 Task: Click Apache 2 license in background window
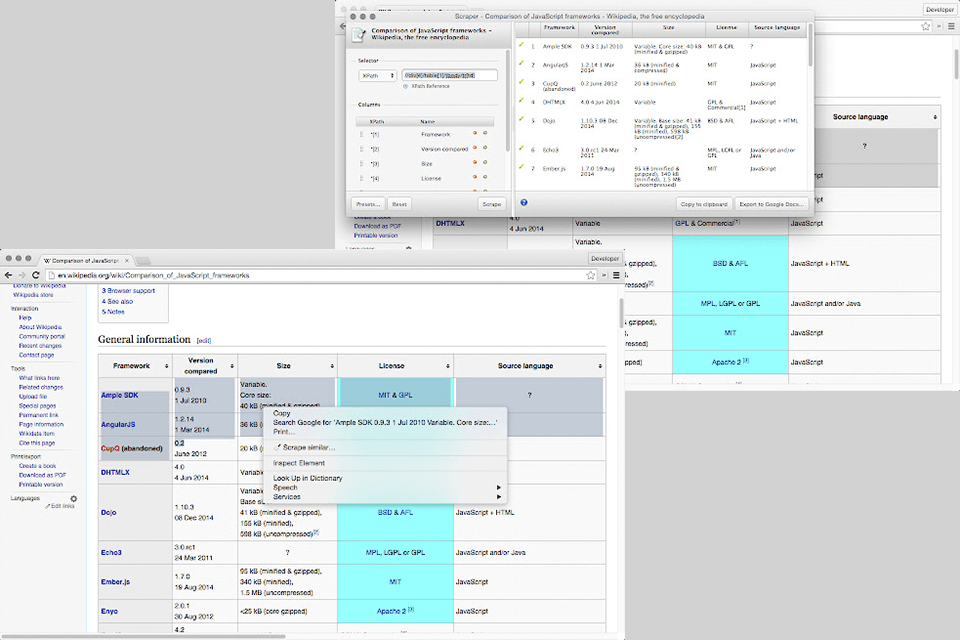pos(726,362)
